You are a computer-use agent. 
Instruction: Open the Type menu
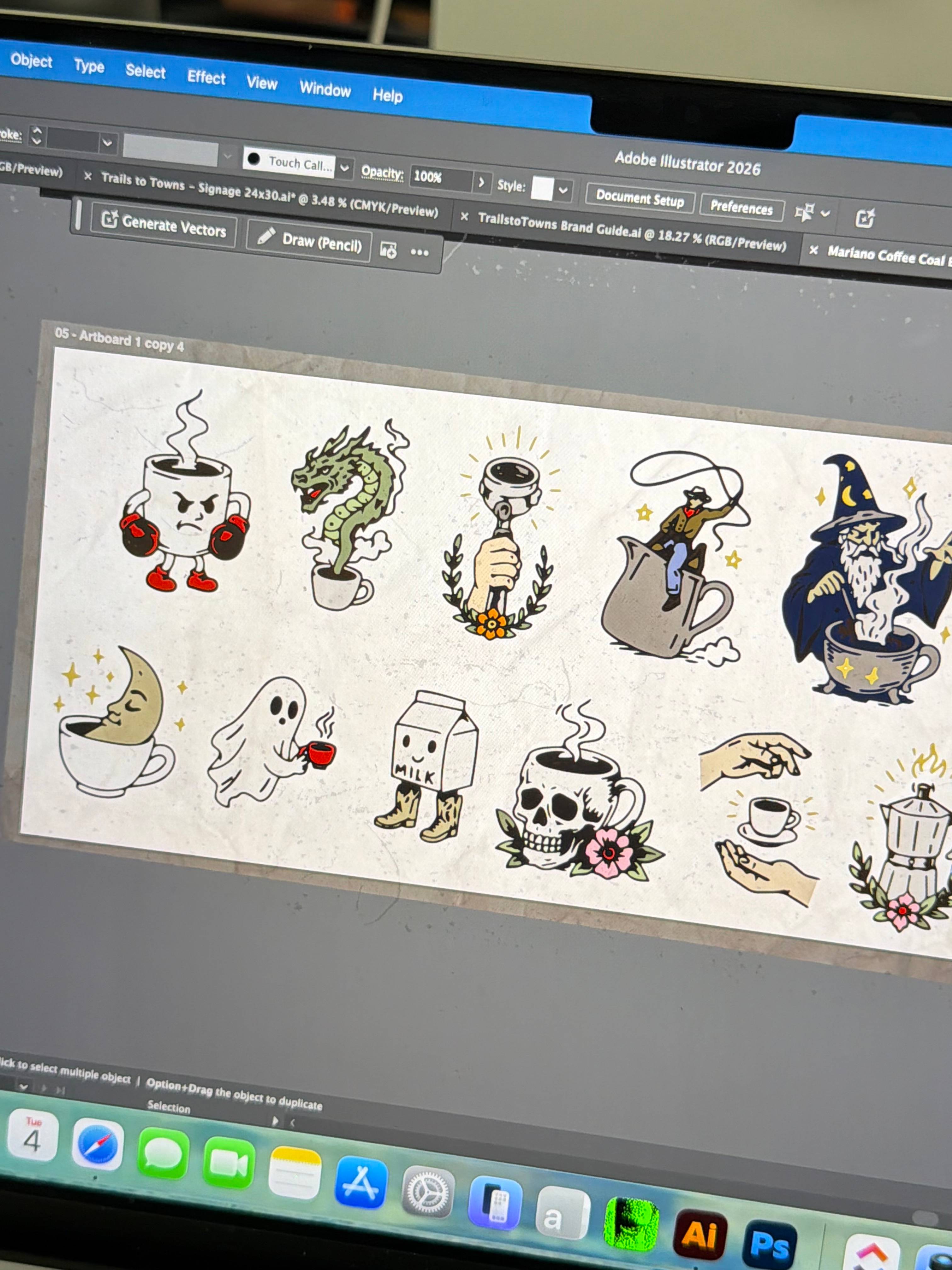tap(89, 66)
